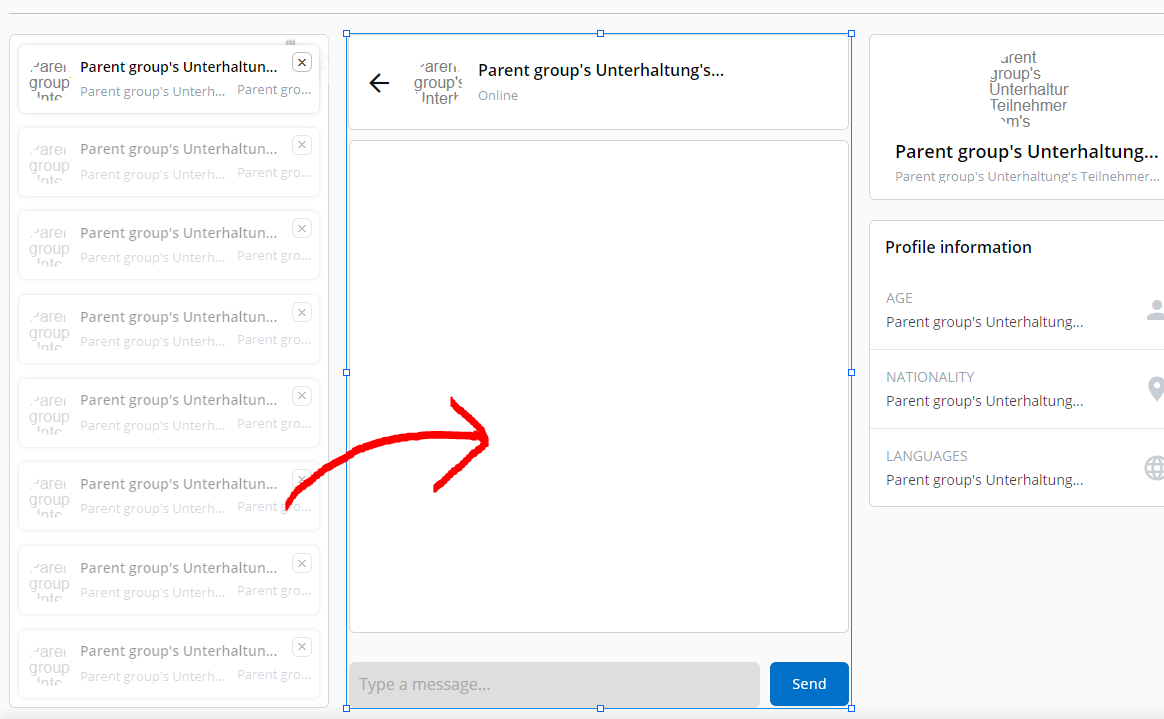Click the AGE label
The height and width of the screenshot is (719, 1164).
coord(899,298)
